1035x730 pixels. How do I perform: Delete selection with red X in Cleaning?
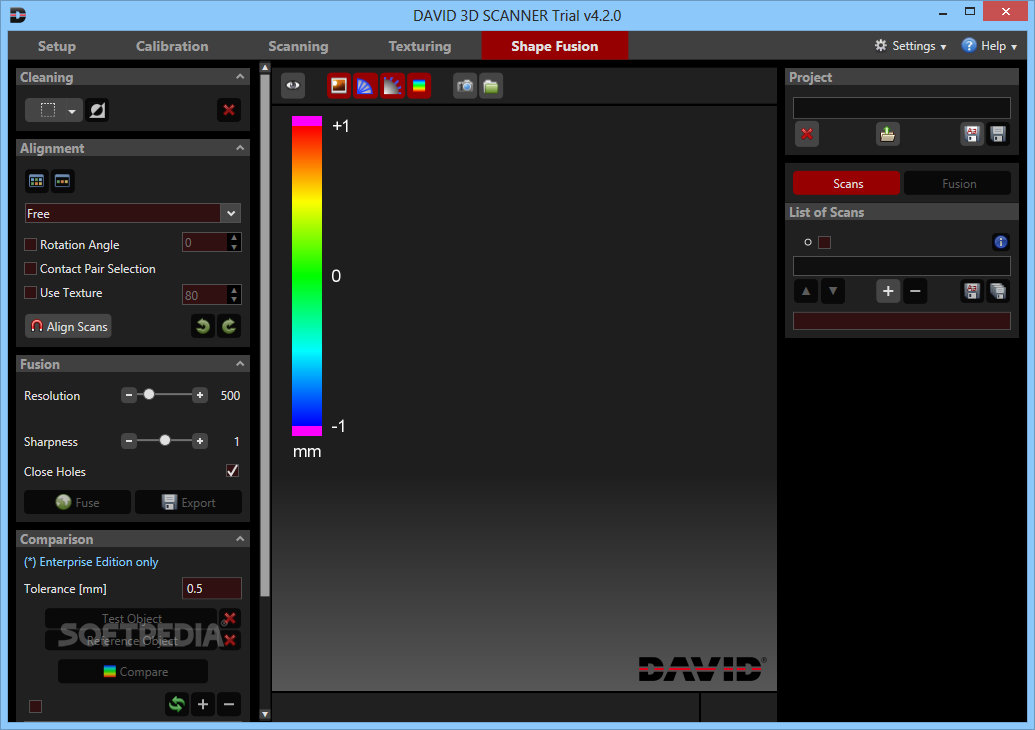tap(229, 110)
